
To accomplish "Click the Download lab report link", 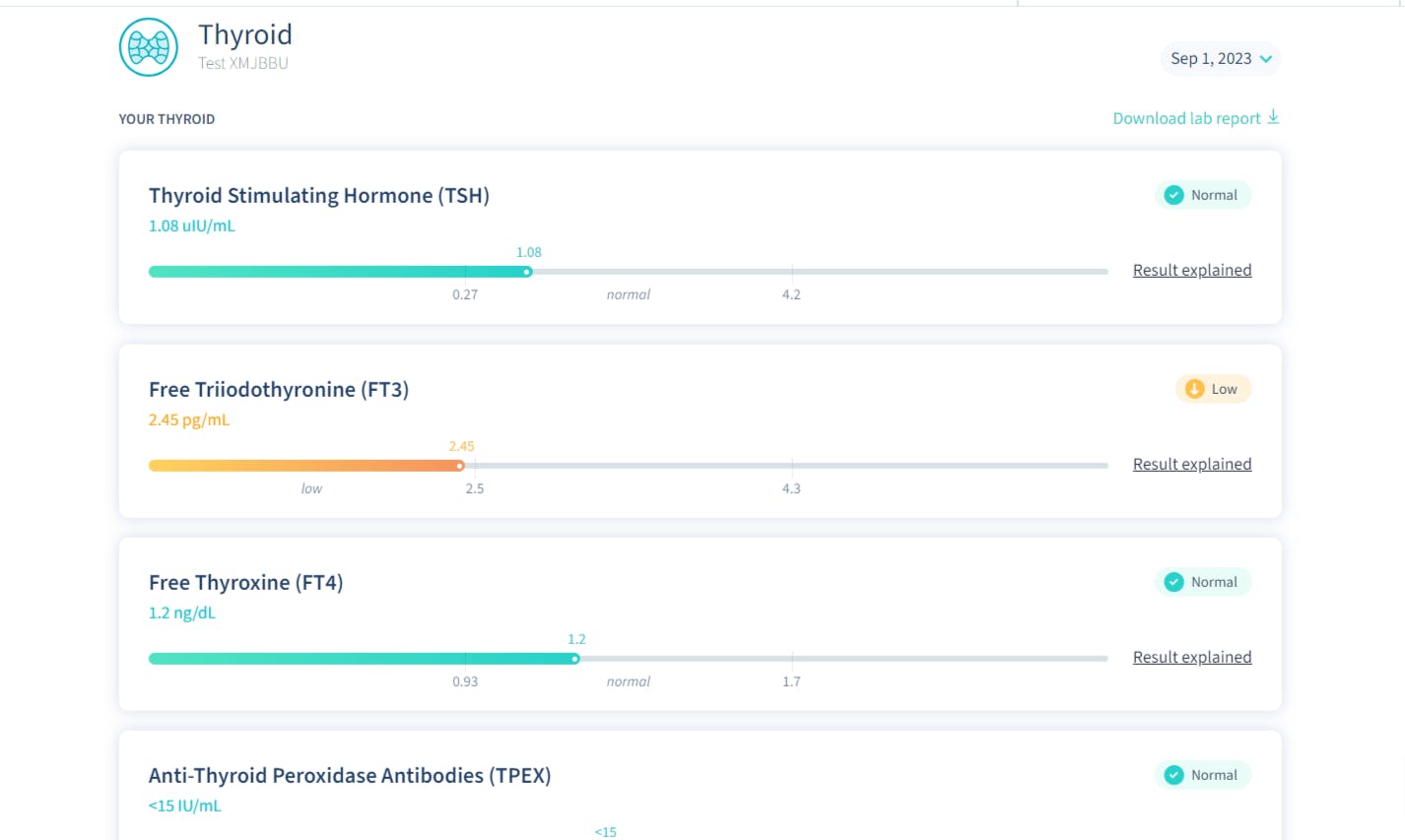I will point(1186,117).
